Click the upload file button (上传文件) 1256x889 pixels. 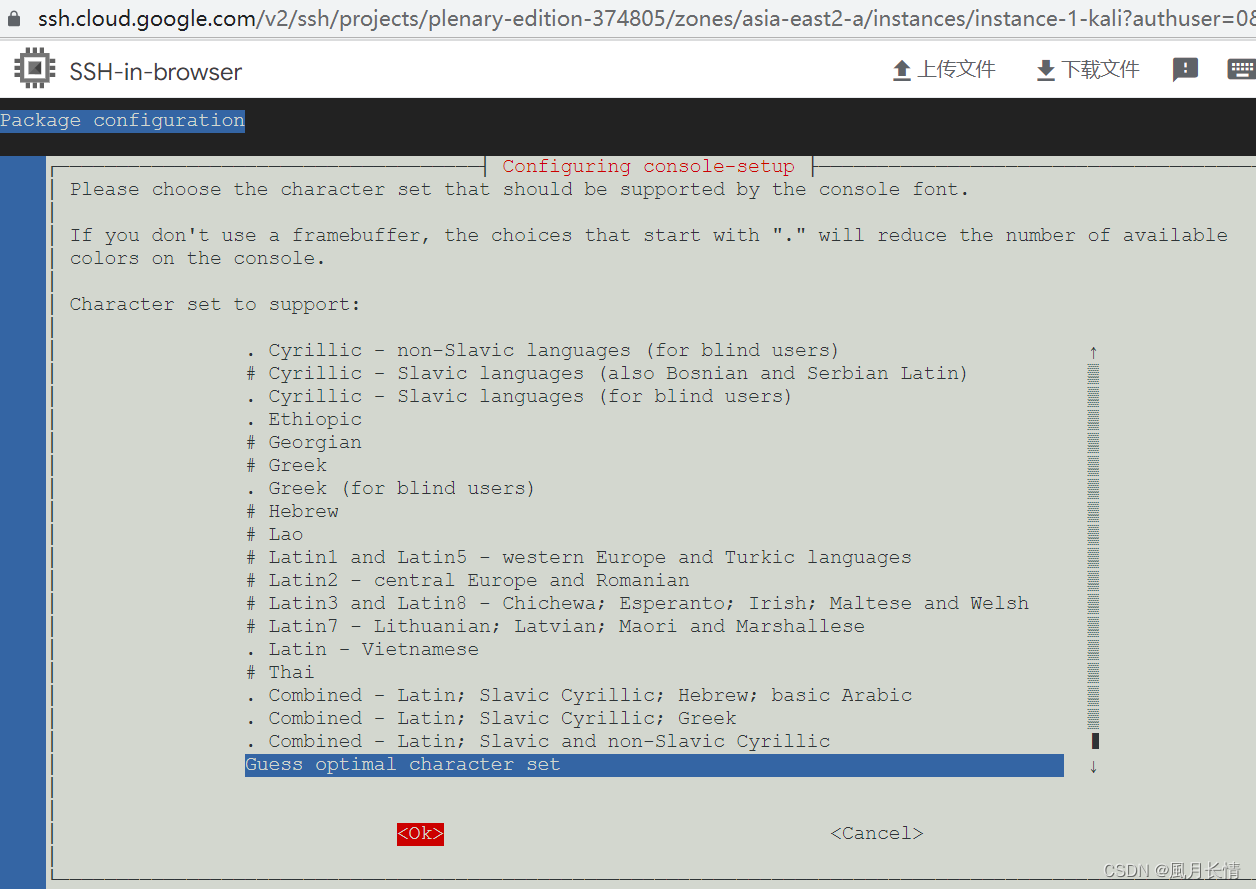pos(944,70)
